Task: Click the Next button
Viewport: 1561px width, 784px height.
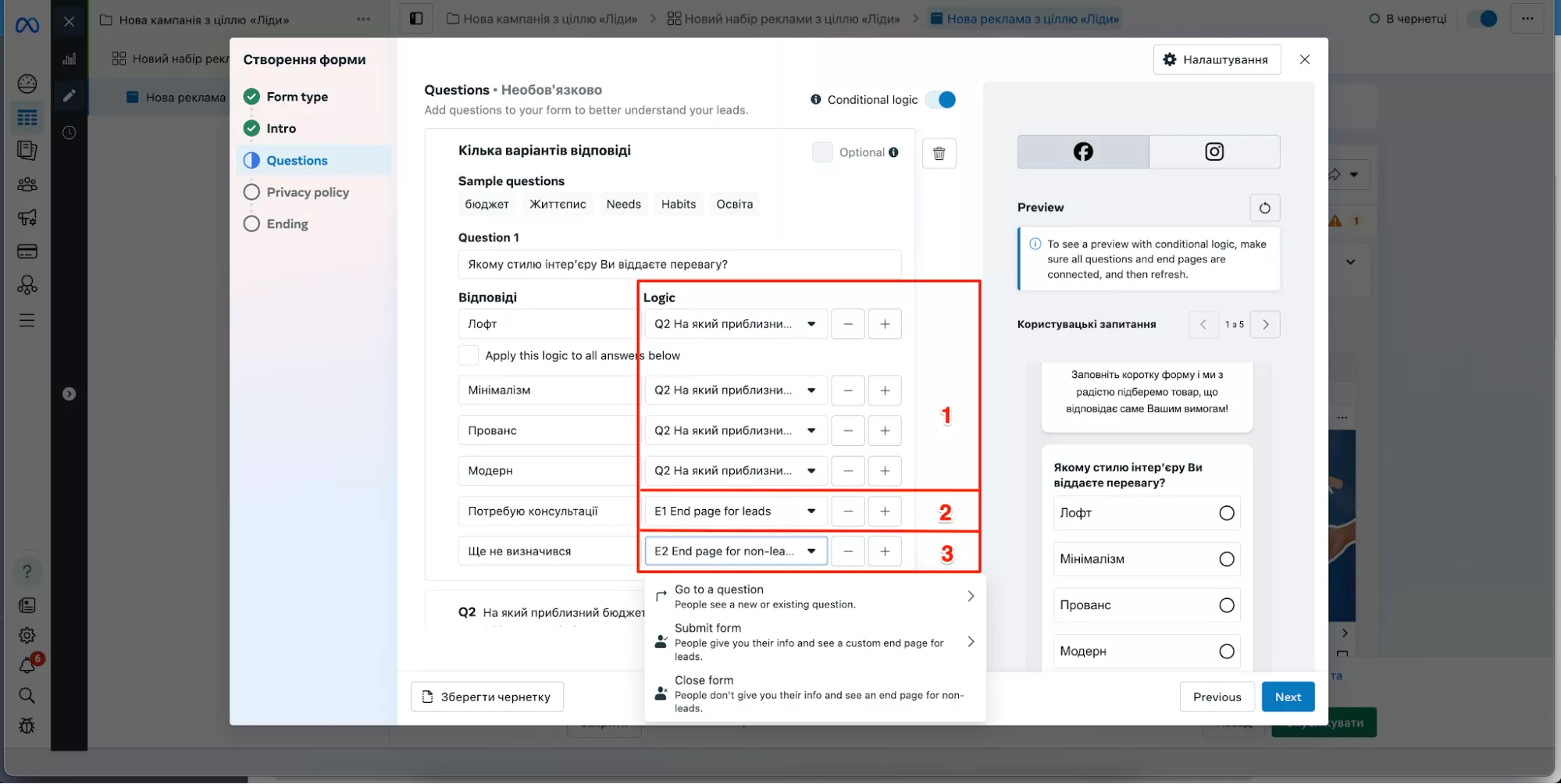Action: (x=1287, y=697)
